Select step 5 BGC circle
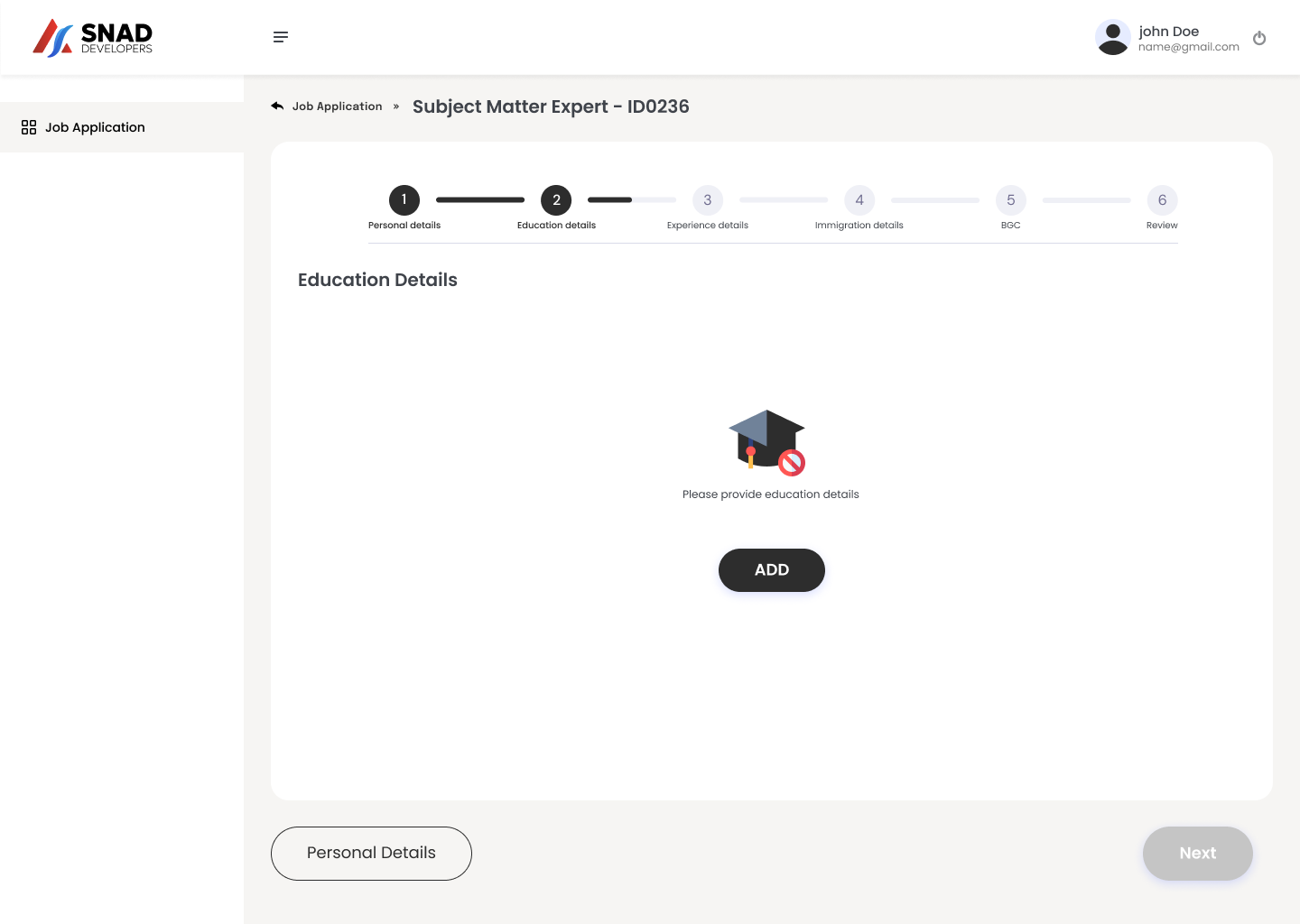This screenshot has width=1300, height=924. point(1011,200)
